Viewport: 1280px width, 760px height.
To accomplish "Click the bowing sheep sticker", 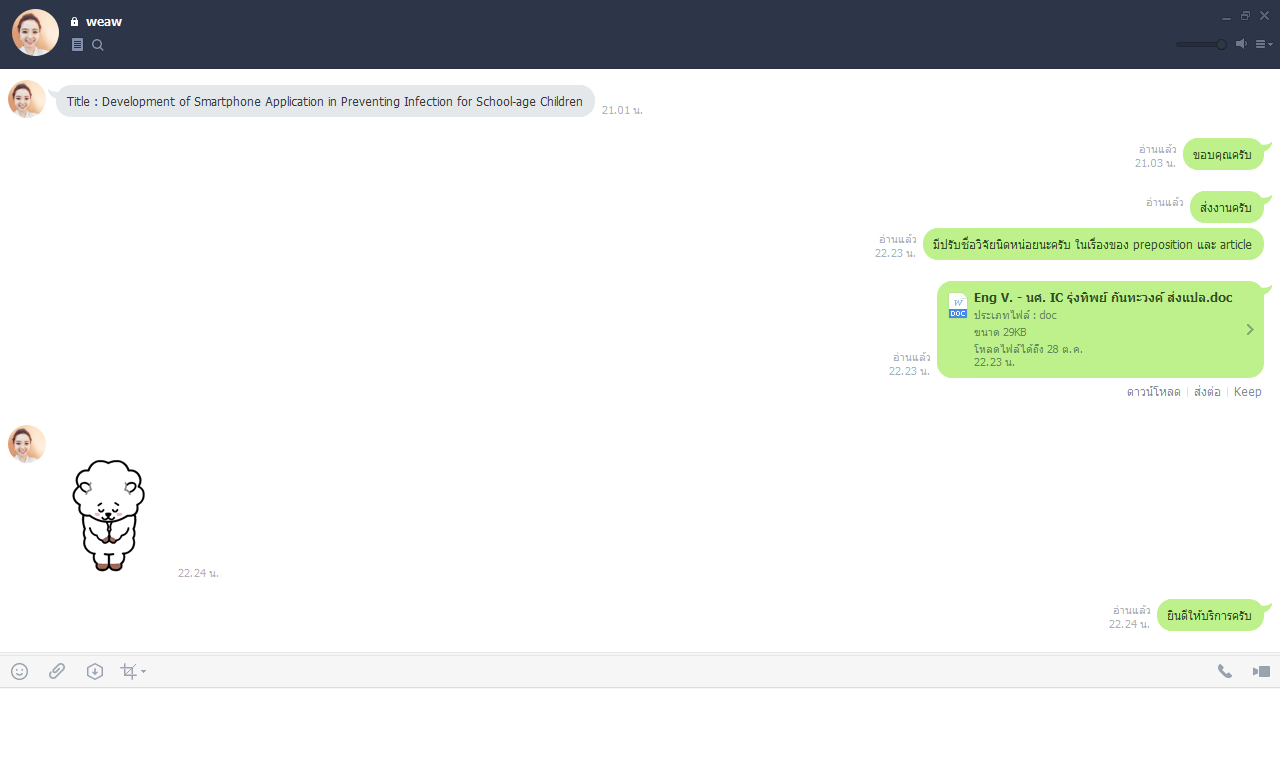I will [x=109, y=515].
